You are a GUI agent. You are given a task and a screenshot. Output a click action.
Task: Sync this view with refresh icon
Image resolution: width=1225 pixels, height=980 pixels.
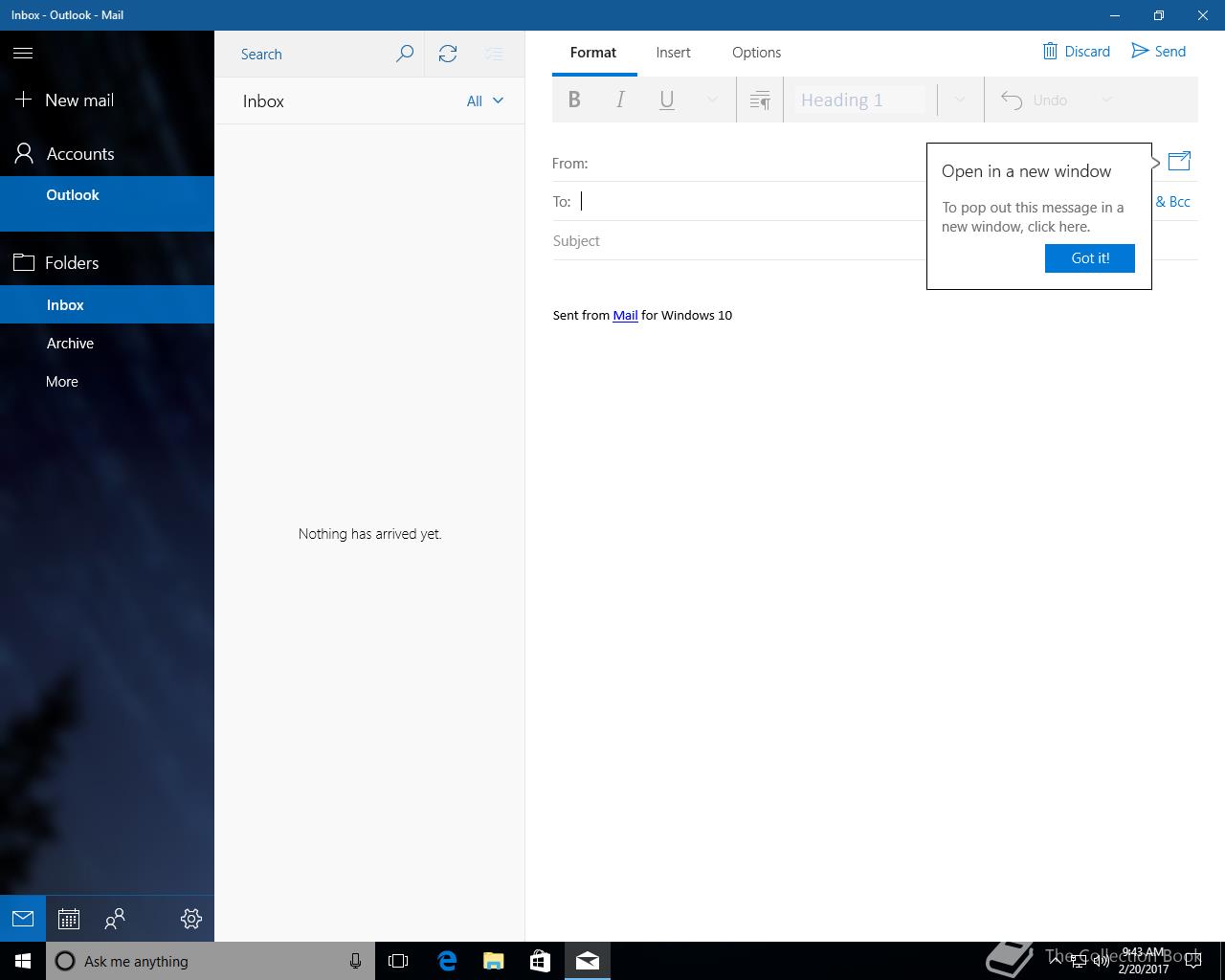tap(448, 54)
